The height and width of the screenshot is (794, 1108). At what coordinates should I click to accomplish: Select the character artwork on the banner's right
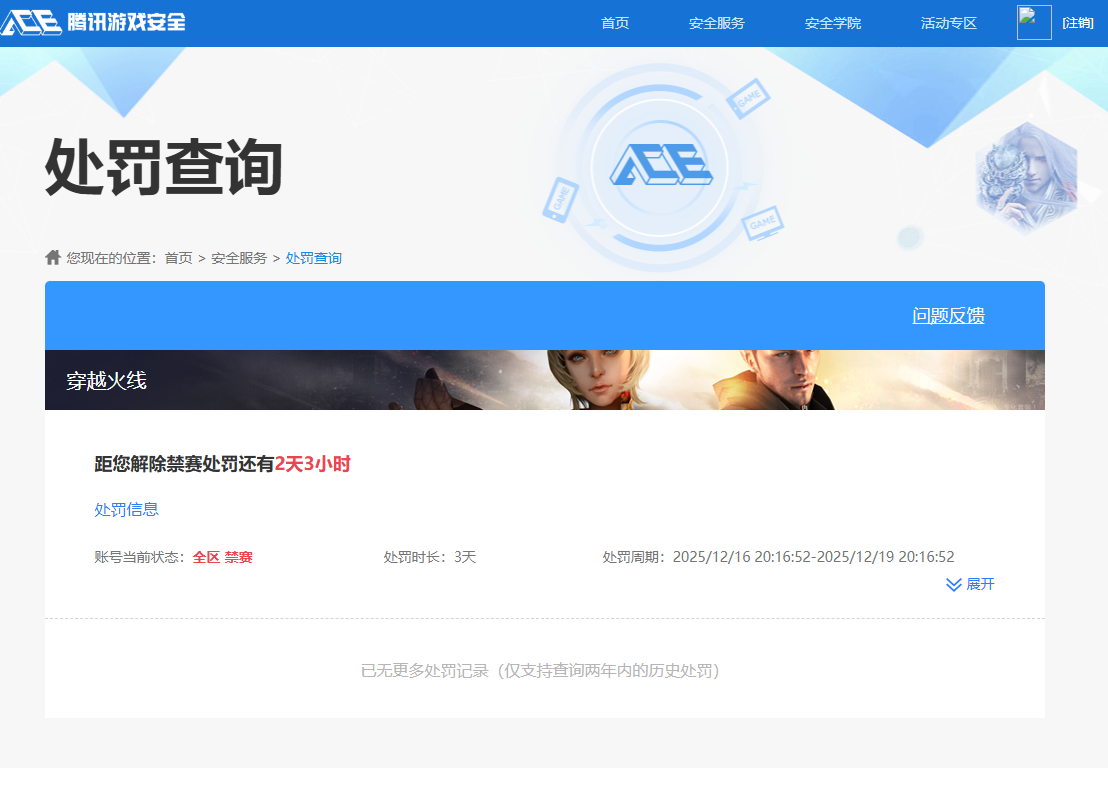click(x=1025, y=180)
